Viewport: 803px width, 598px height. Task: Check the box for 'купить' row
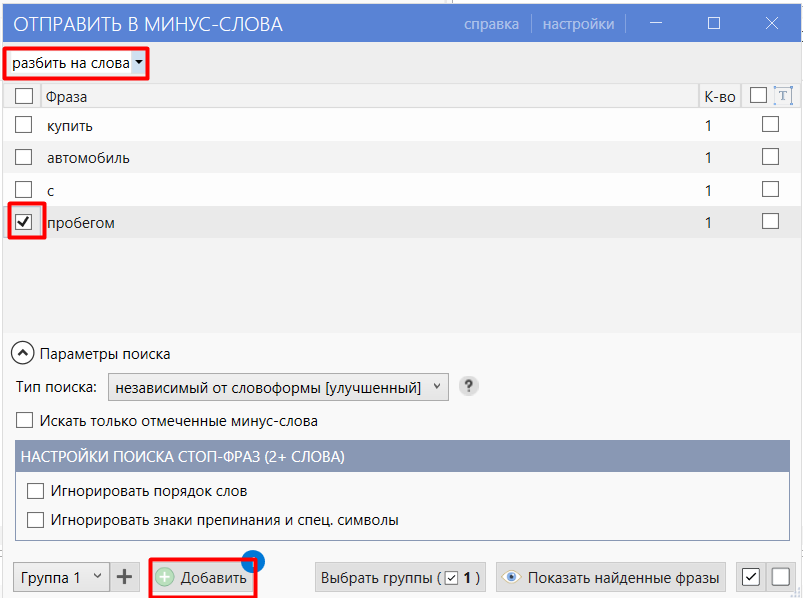24,124
